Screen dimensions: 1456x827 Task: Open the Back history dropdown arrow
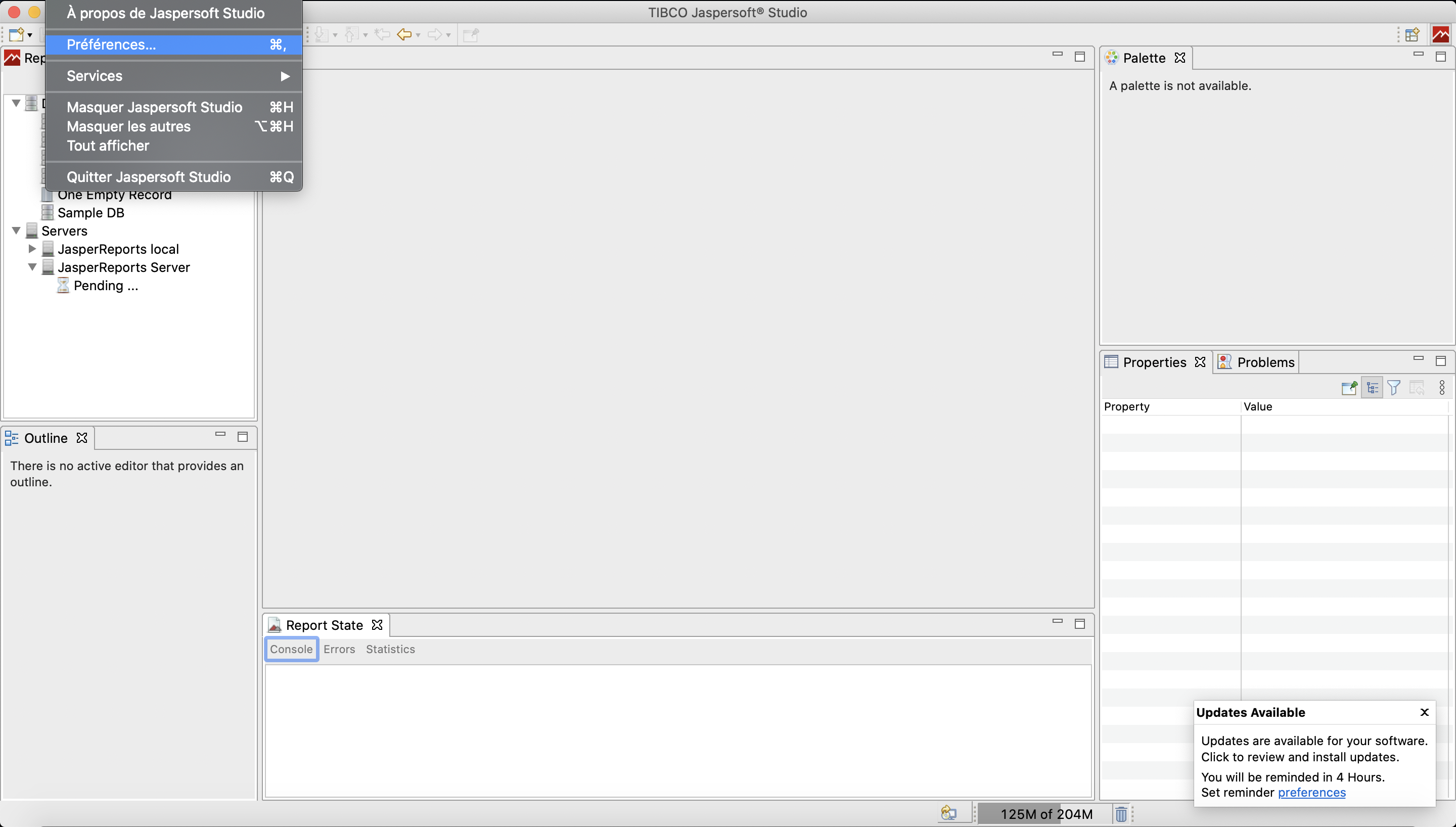pyautogui.click(x=418, y=35)
